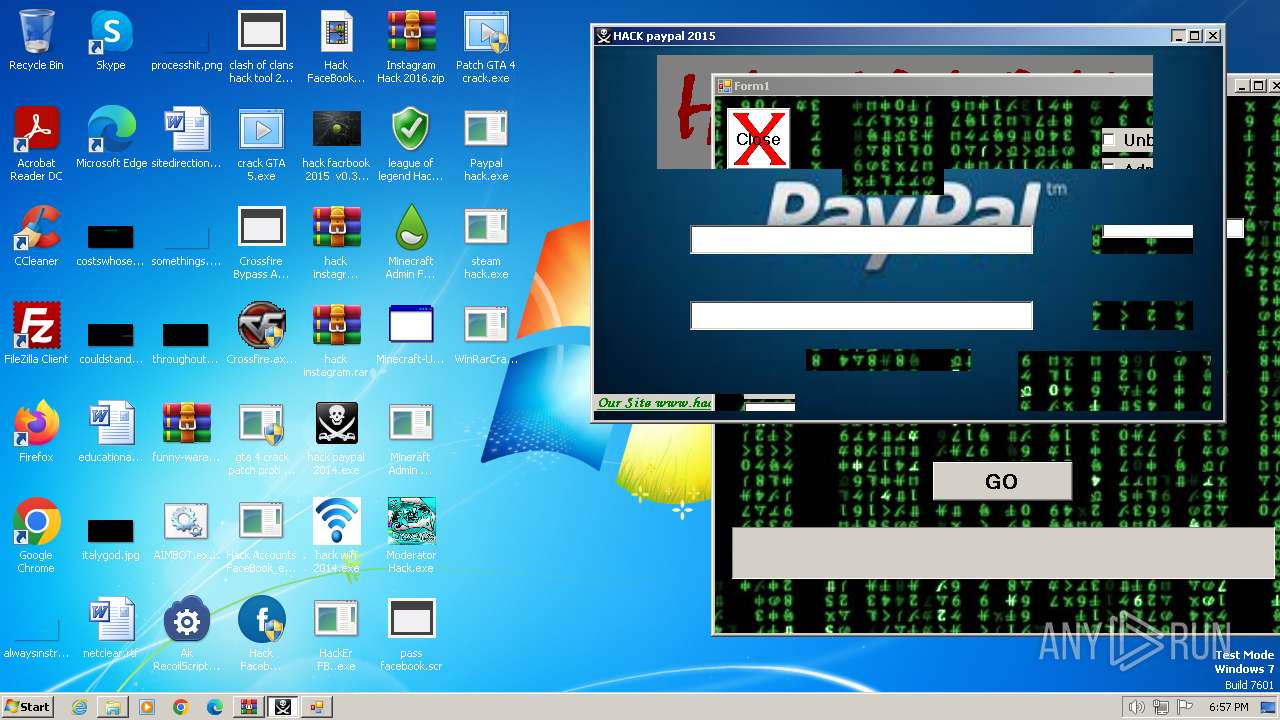Select Instagram Hack 2016.zip archive
Screen dimensions: 1280x720
click(x=411, y=46)
